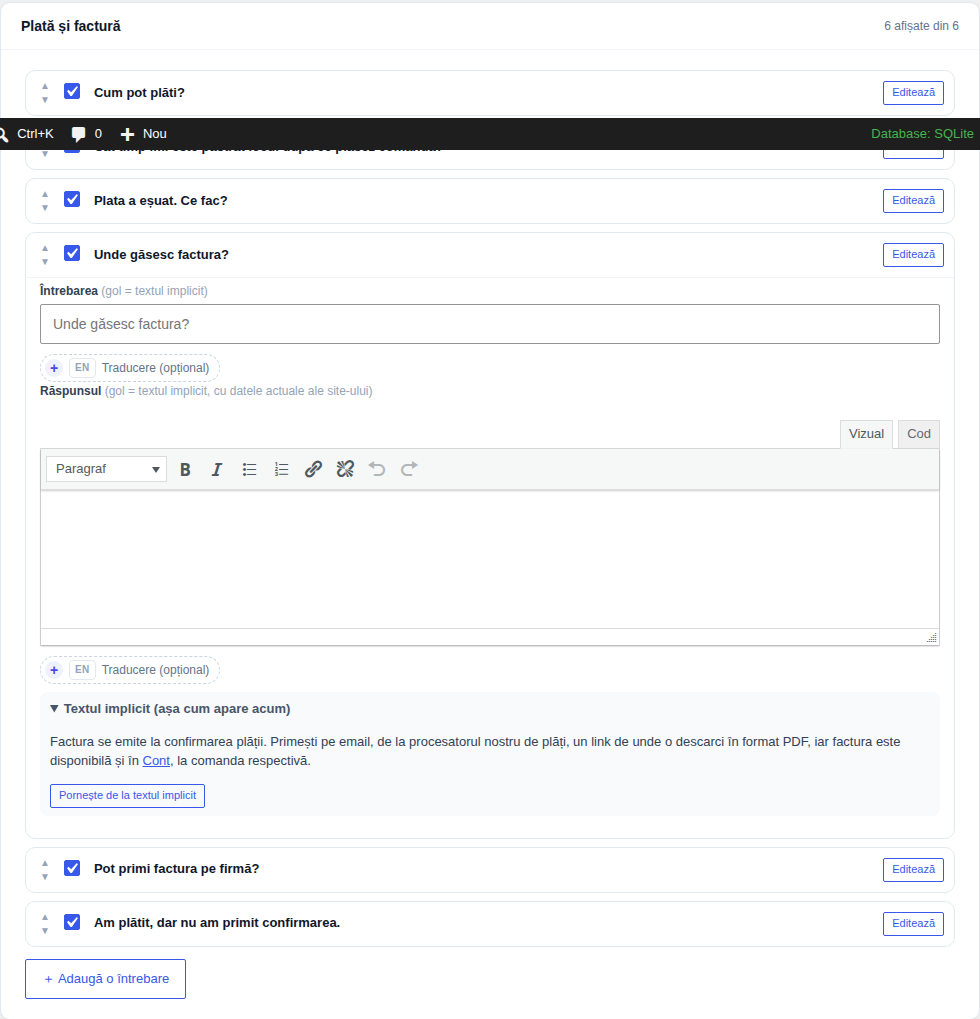Click Editează for 'Am plătit, dar nu am primit confirmarea.'
Image resolution: width=980 pixels, height=1019 pixels.
coord(913,923)
